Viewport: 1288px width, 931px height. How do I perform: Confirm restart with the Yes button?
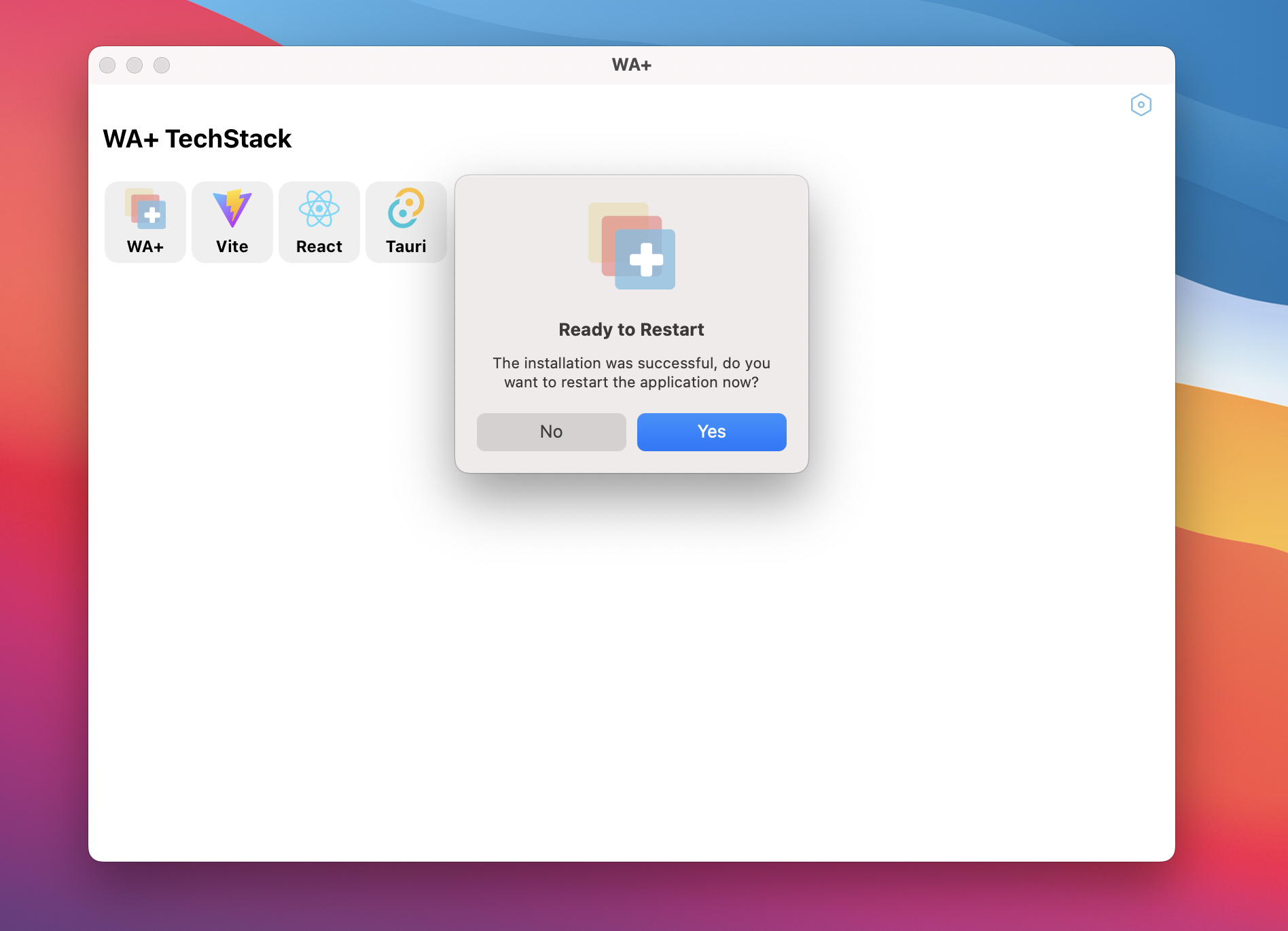click(711, 432)
